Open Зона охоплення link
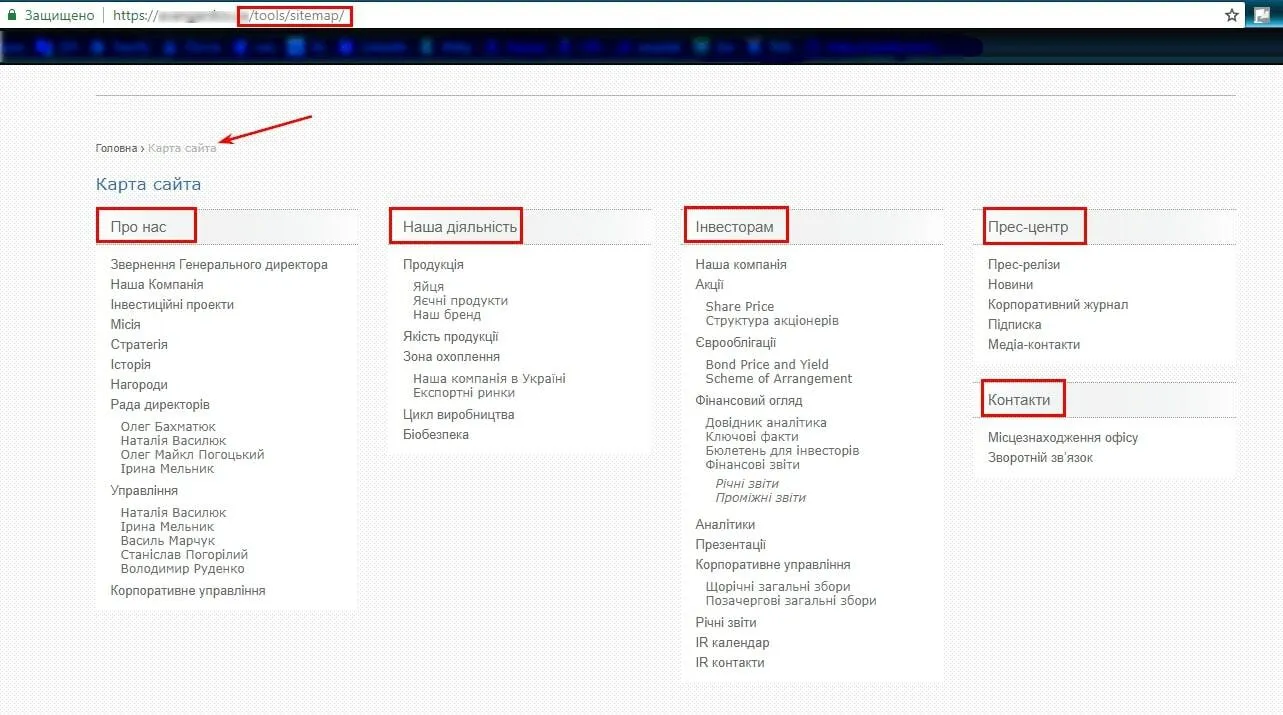 point(451,357)
